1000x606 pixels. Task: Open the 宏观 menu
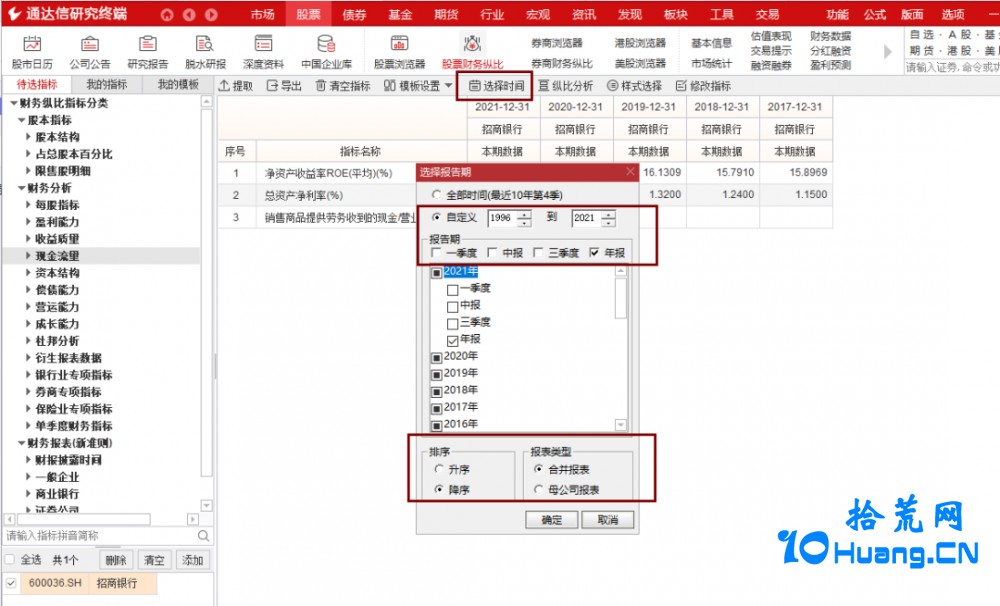pyautogui.click(x=538, y=14)
